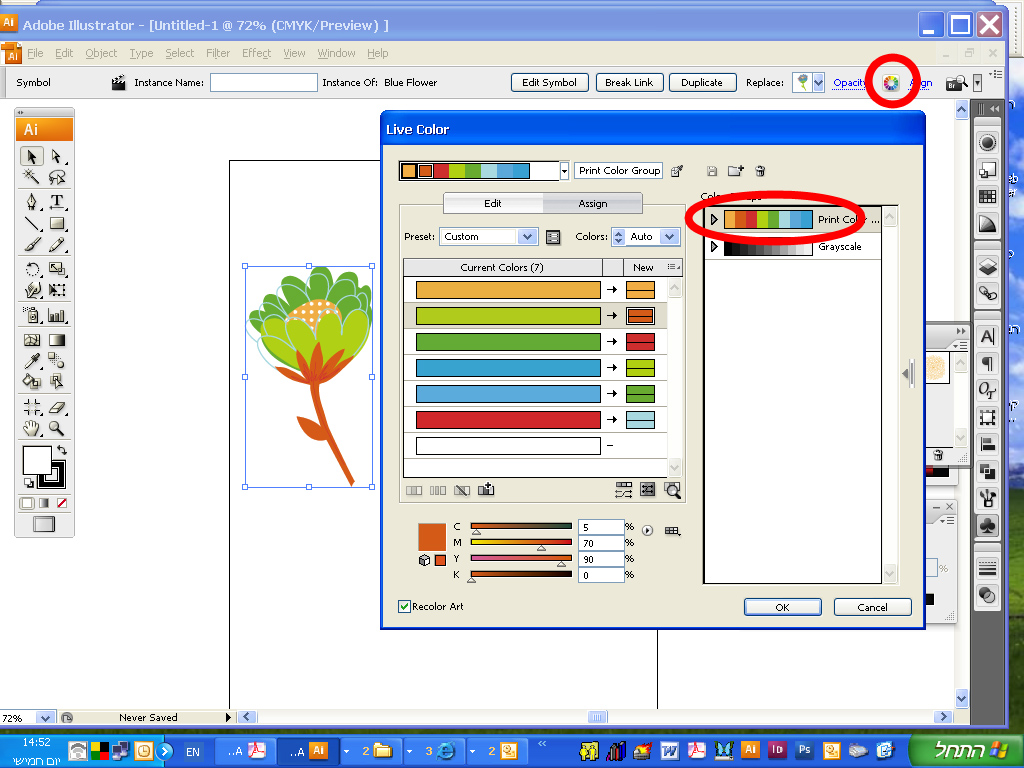Image resolution: width=1024 pixels, height=768 pixels.
Task: Click the Break Link button
Action: 629,83
